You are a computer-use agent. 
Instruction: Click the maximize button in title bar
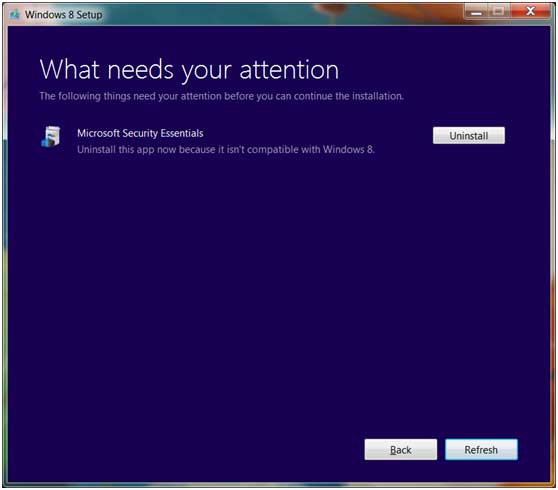pyautogui.click(x=499, y=11)
